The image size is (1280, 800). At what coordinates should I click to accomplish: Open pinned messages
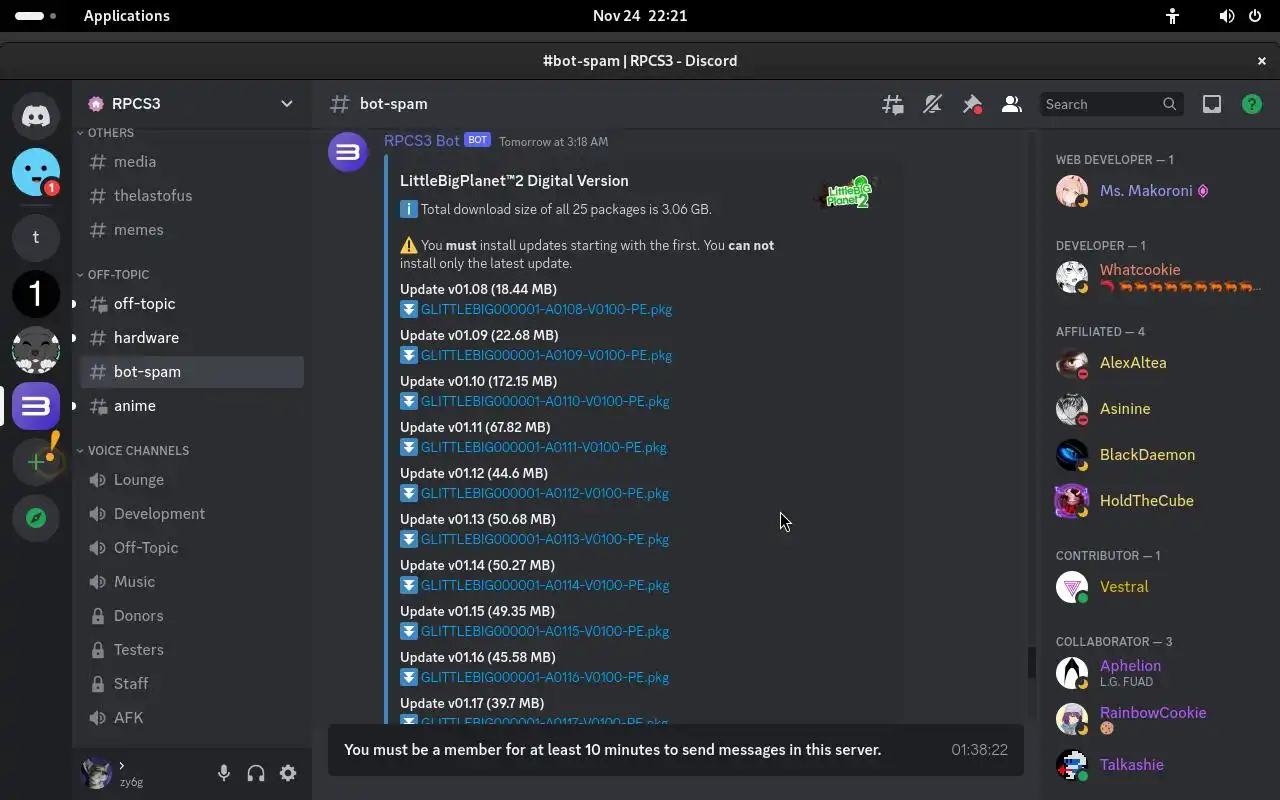point(972,104)
